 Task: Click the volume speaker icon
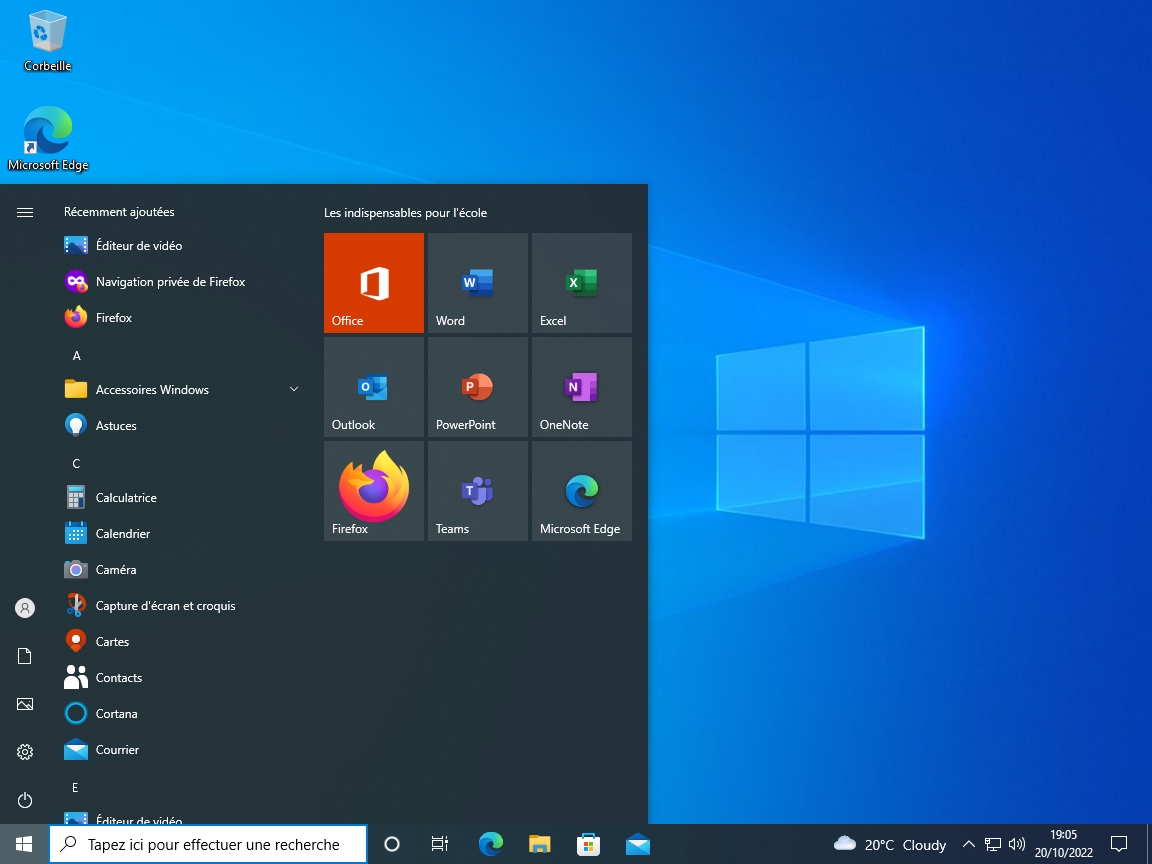1017,844
